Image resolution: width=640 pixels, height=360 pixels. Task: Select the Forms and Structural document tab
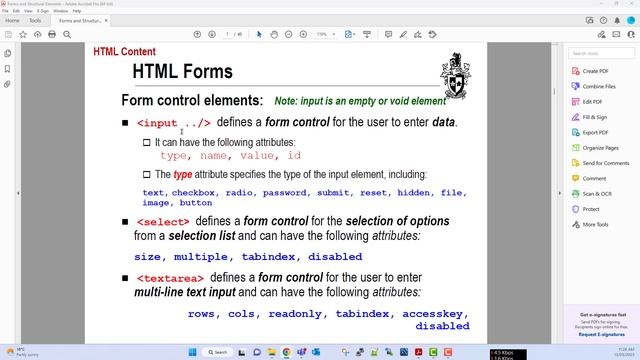coord(80,20)
